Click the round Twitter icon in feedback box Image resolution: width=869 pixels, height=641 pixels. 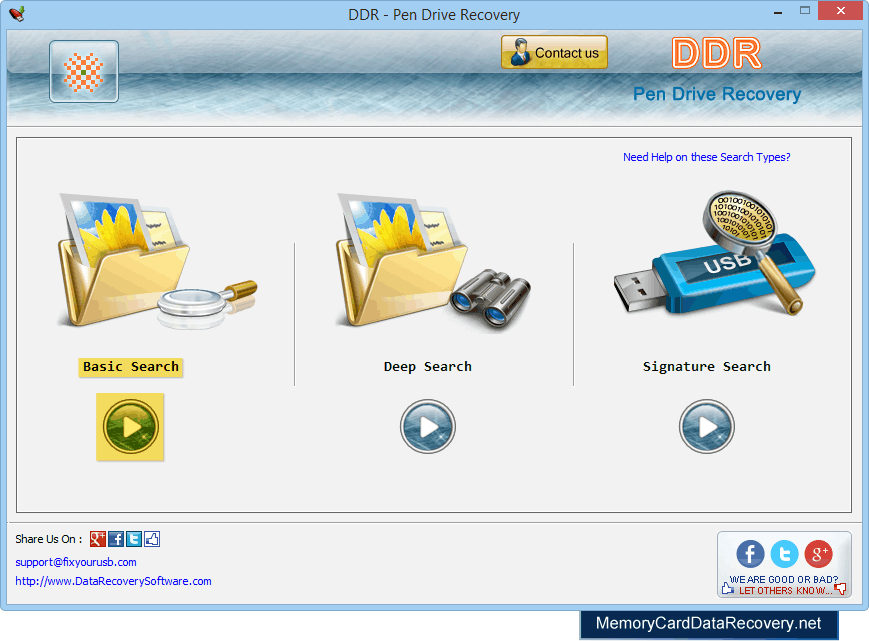(x=784, y=554)
